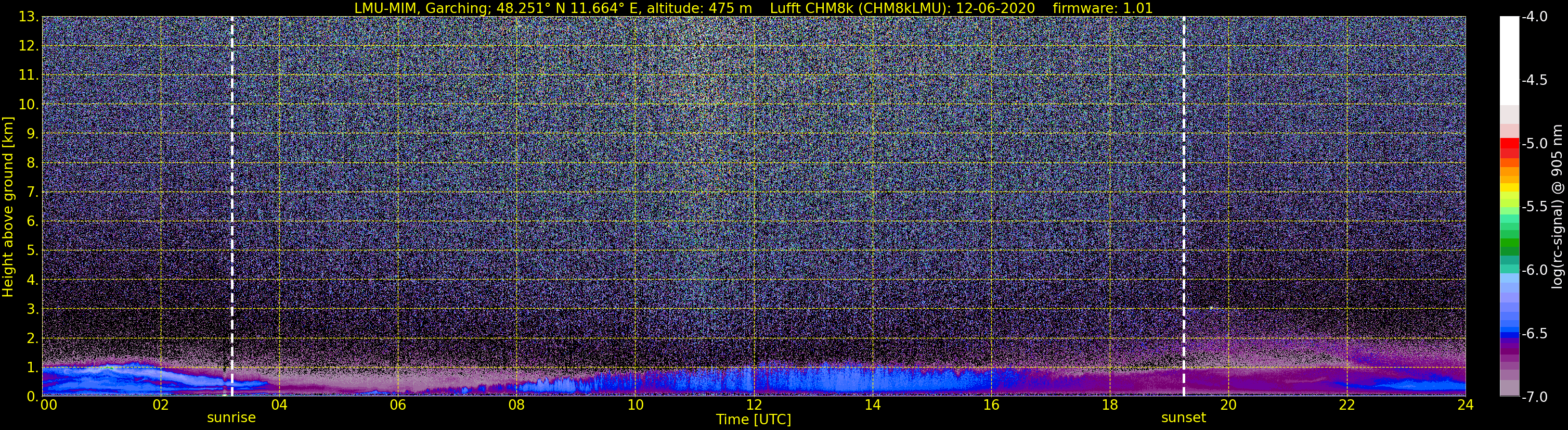1568x430 pixels.
Task: Click the '1.' tick on the height axis
Action: click(x=32, y=367)
